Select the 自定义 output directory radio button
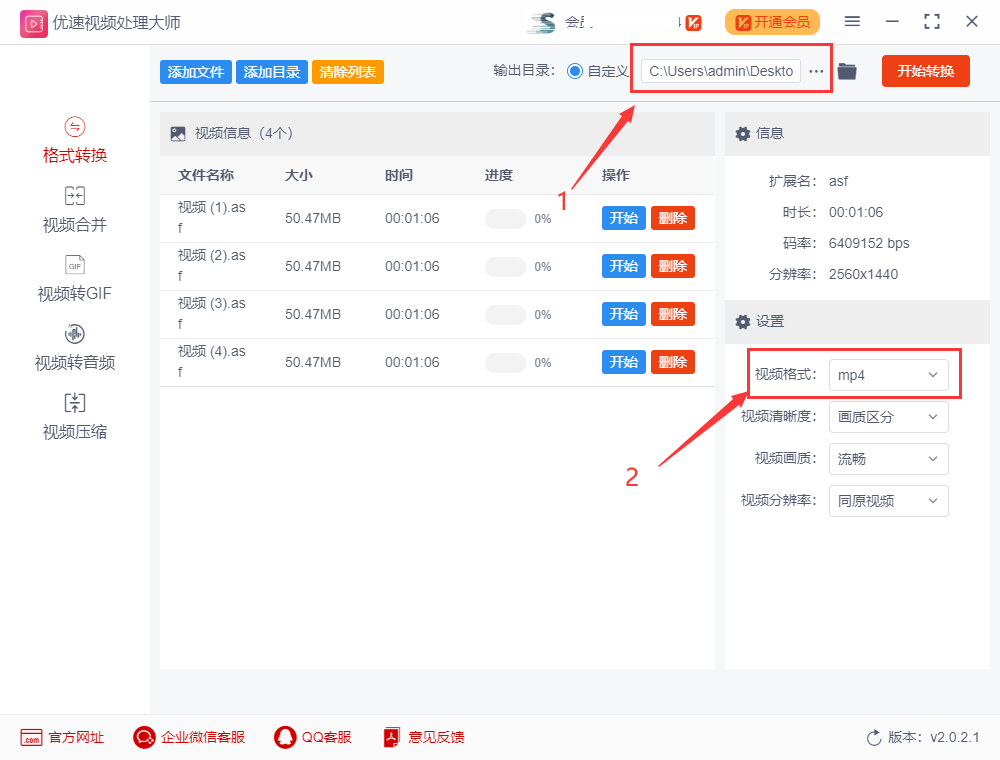 (575, 71)
